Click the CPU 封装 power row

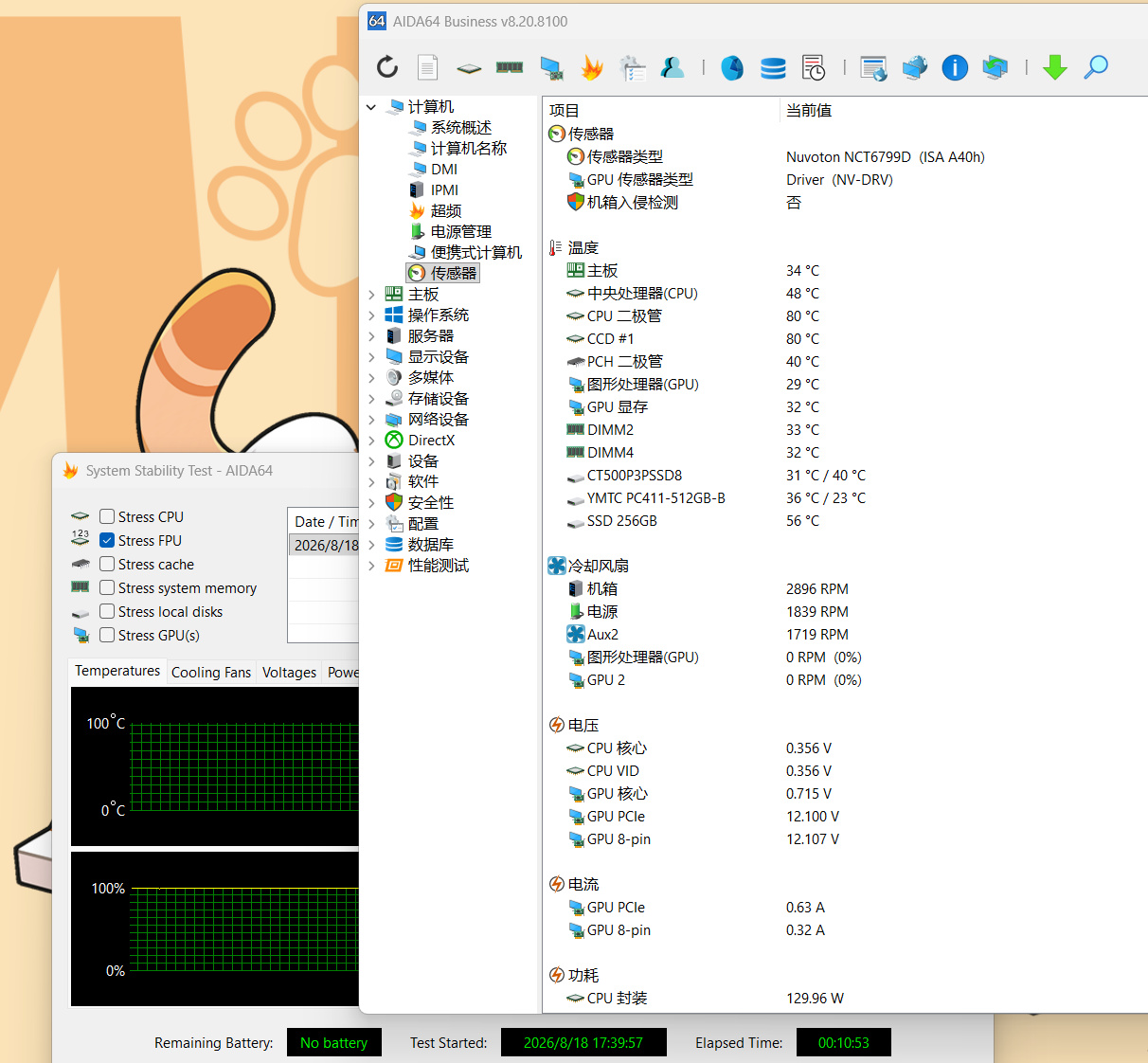pyautogui.click(x=844, y=998)
